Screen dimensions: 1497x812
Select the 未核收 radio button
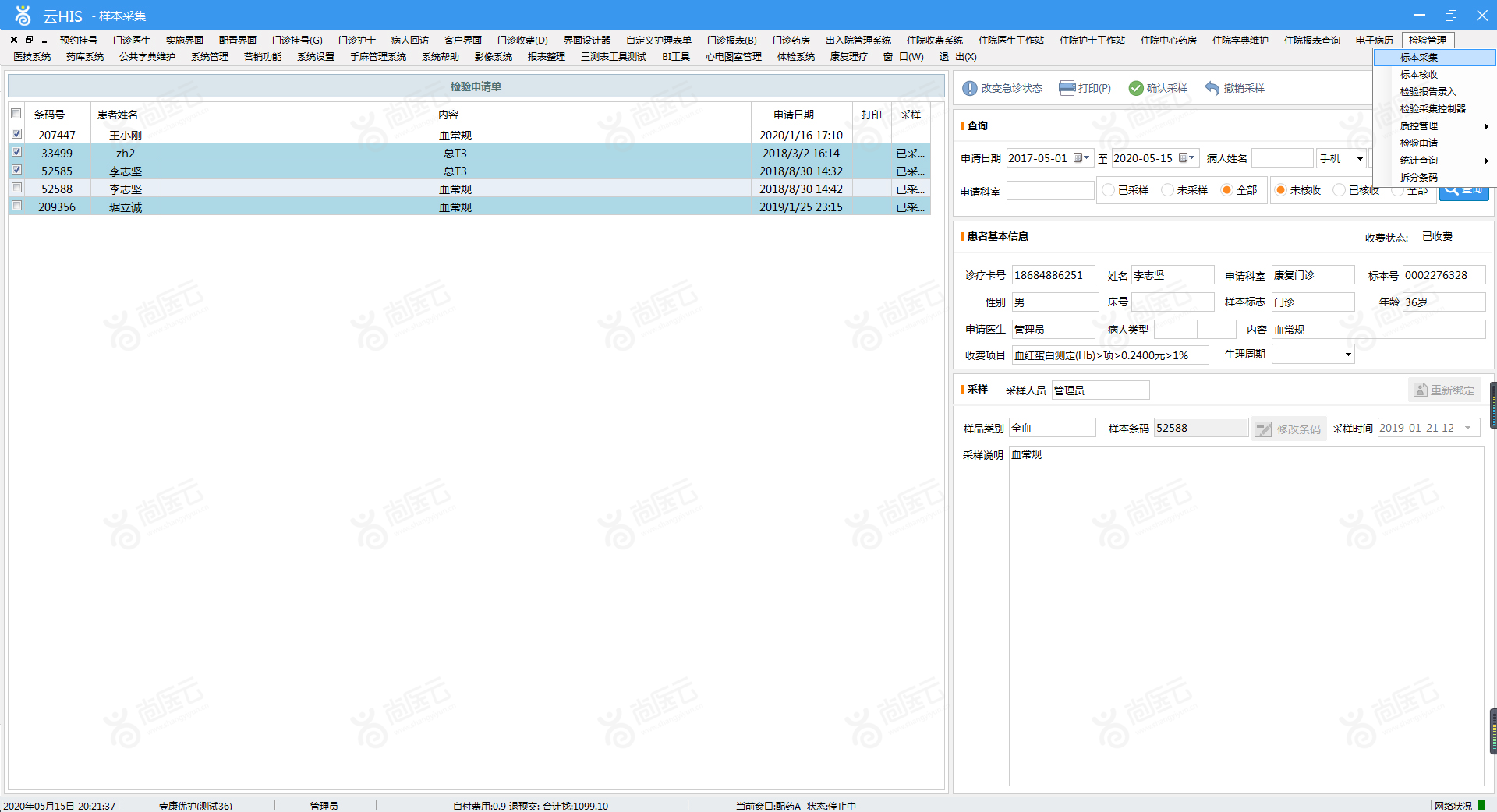point(1280,190)
